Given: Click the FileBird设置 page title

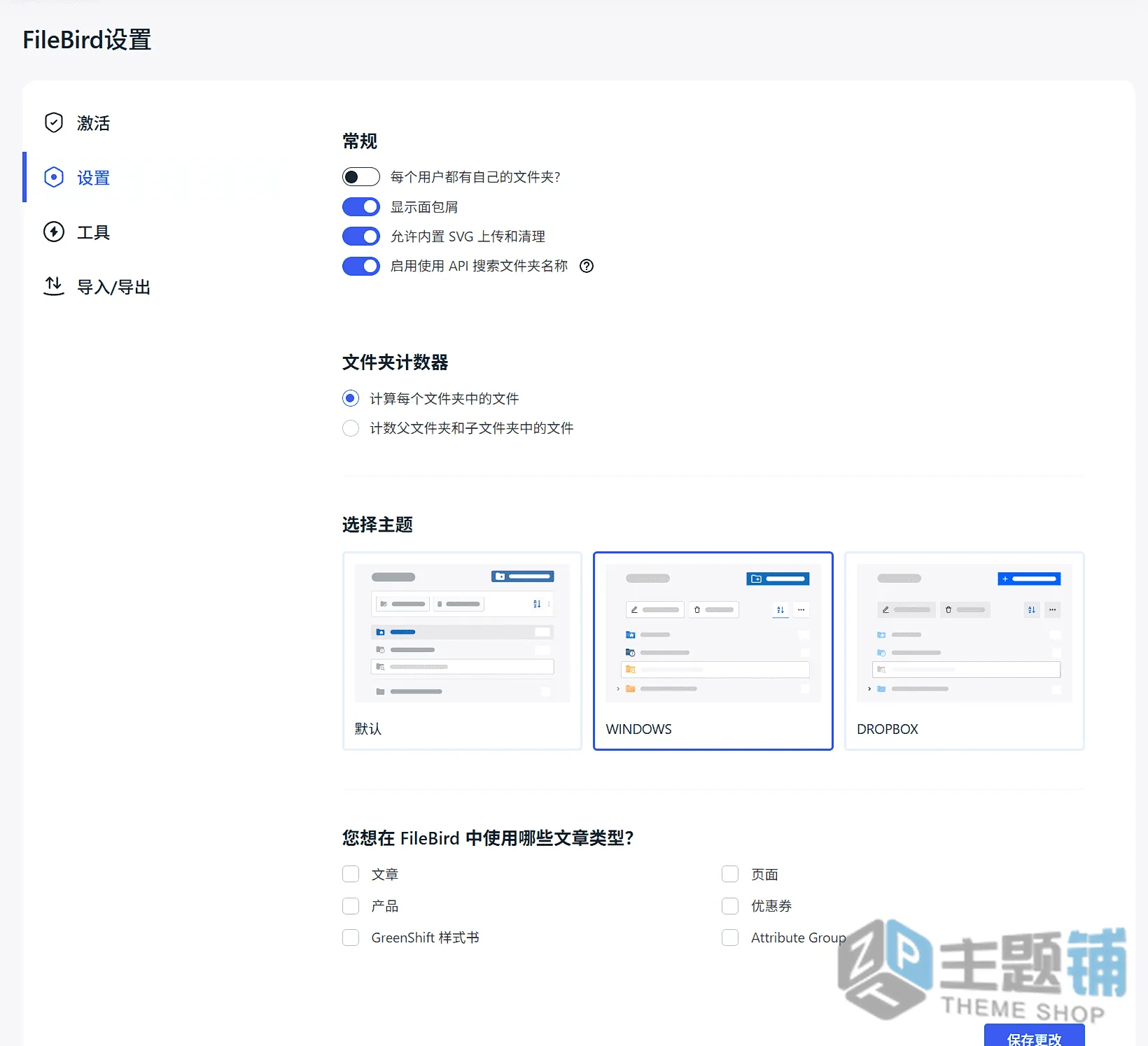Looking at the screenshot, I should coord(87,40).
